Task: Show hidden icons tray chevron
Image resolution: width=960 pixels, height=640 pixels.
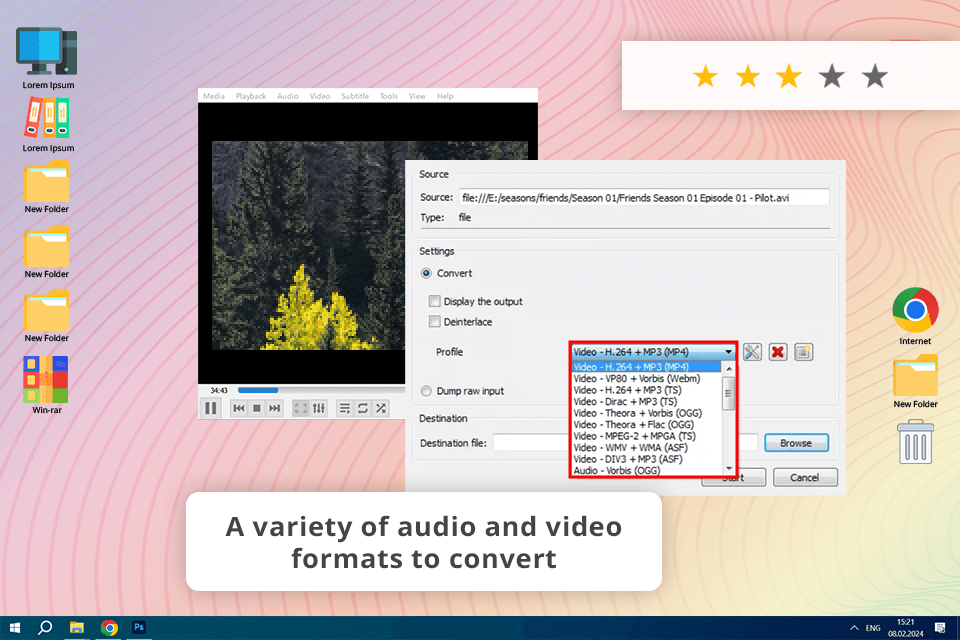Action: (854, 628)
